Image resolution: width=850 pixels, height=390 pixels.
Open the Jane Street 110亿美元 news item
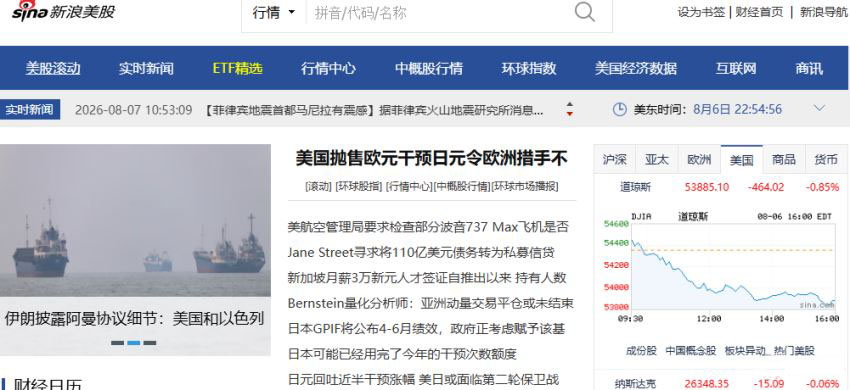(x=421, y=252)
